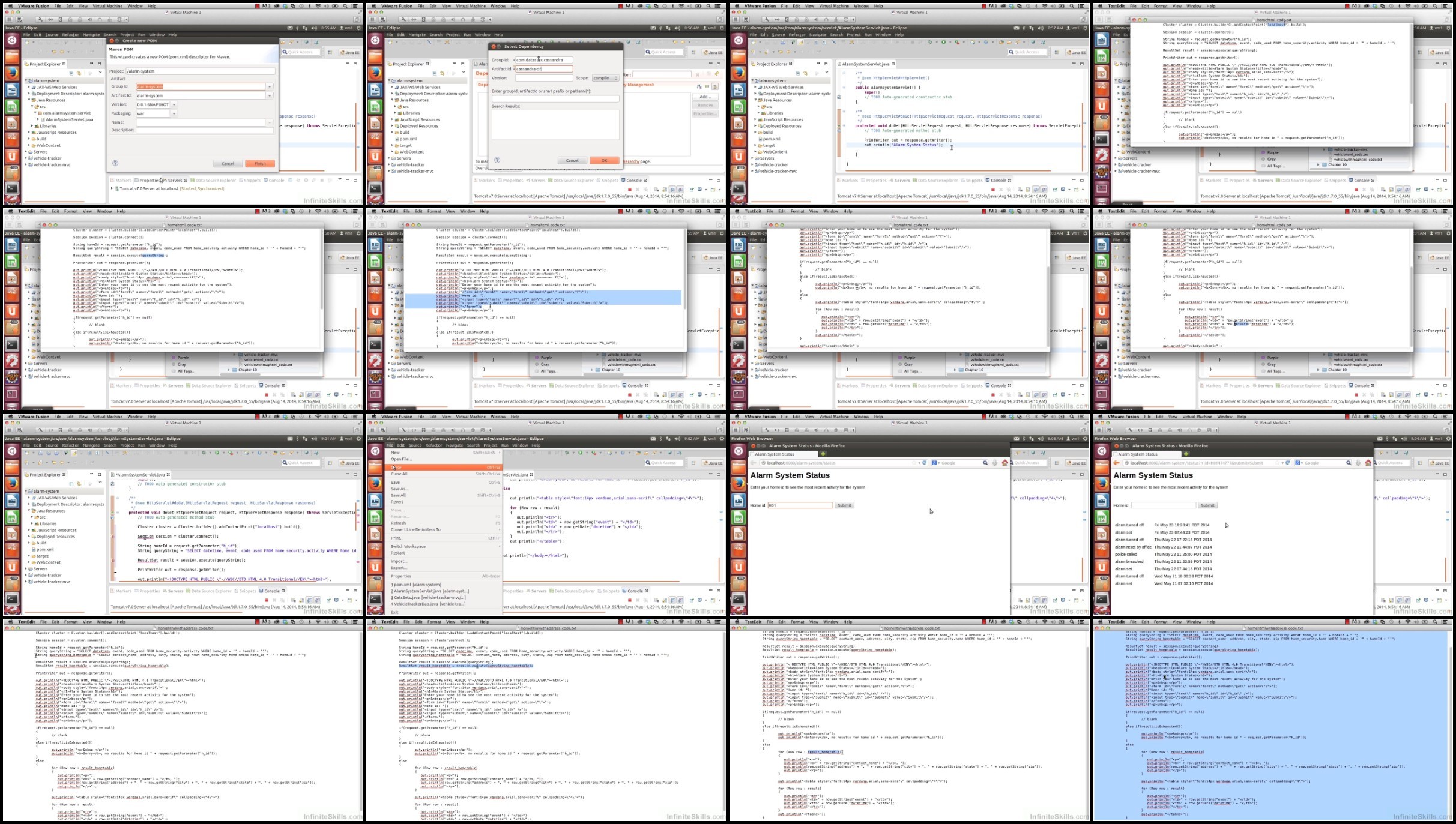The height and width of the screenshot is (824, 1456).
Task: Open Firefox launcher beside the Create new POM dialog
Action: click(12, 73)
